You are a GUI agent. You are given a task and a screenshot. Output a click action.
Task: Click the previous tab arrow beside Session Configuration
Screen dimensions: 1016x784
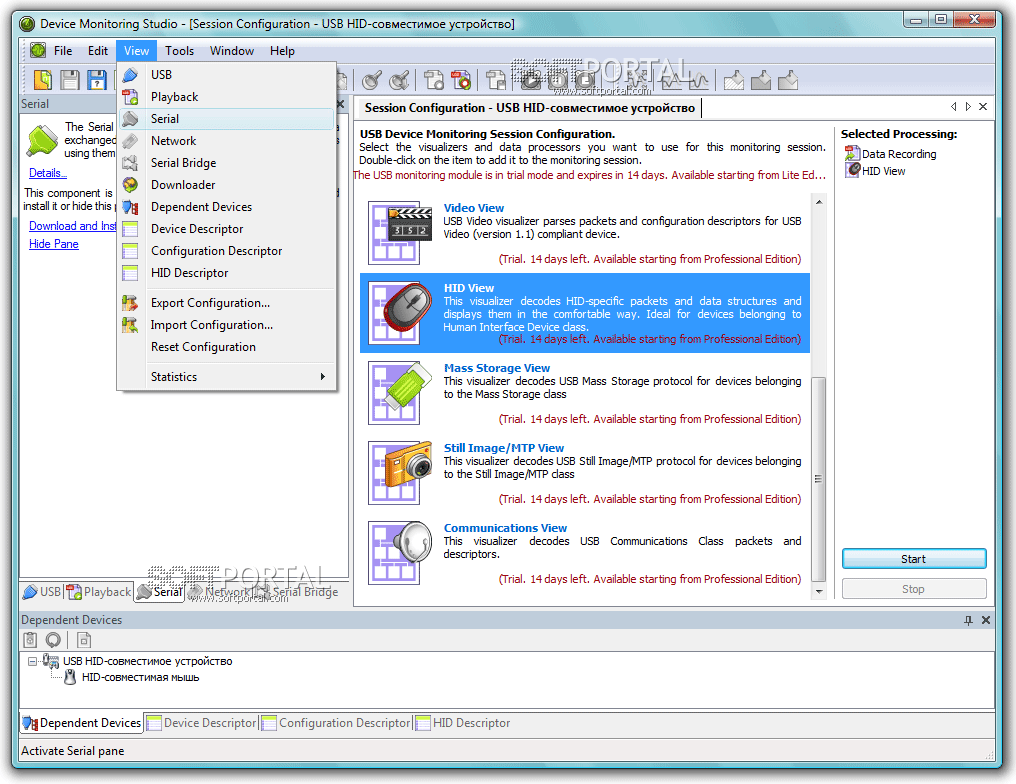(953, 107)
